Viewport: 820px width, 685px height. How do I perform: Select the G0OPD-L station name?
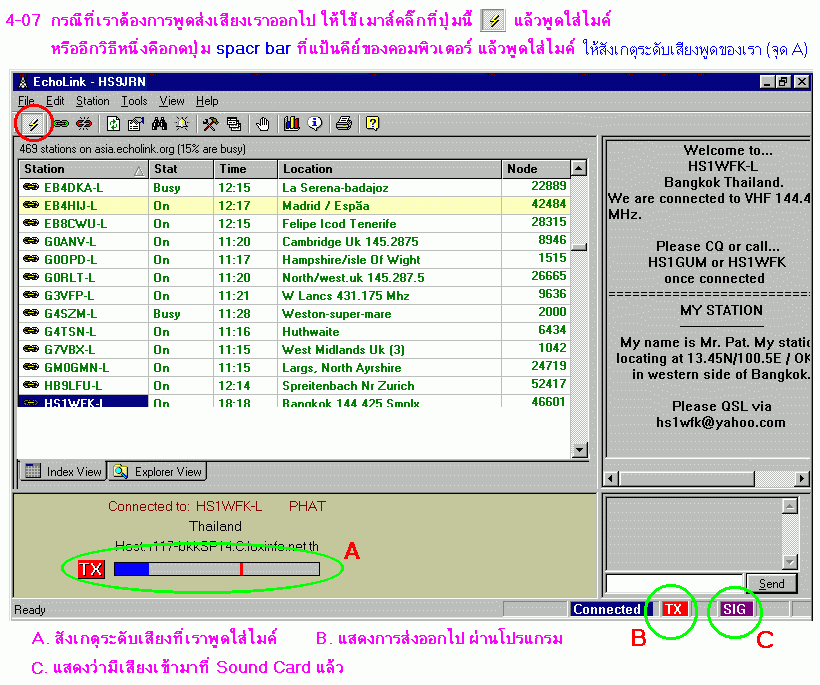[70, 260]
